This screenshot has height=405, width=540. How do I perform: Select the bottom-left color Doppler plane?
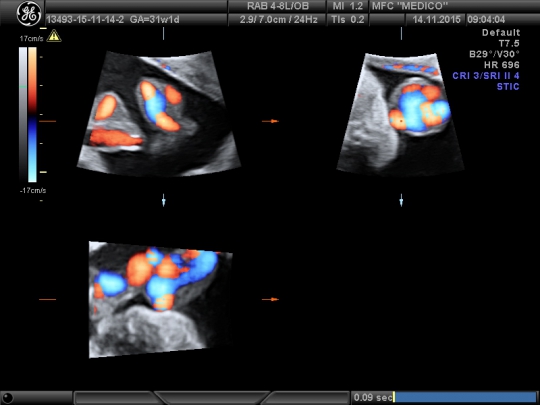[160, 300]
